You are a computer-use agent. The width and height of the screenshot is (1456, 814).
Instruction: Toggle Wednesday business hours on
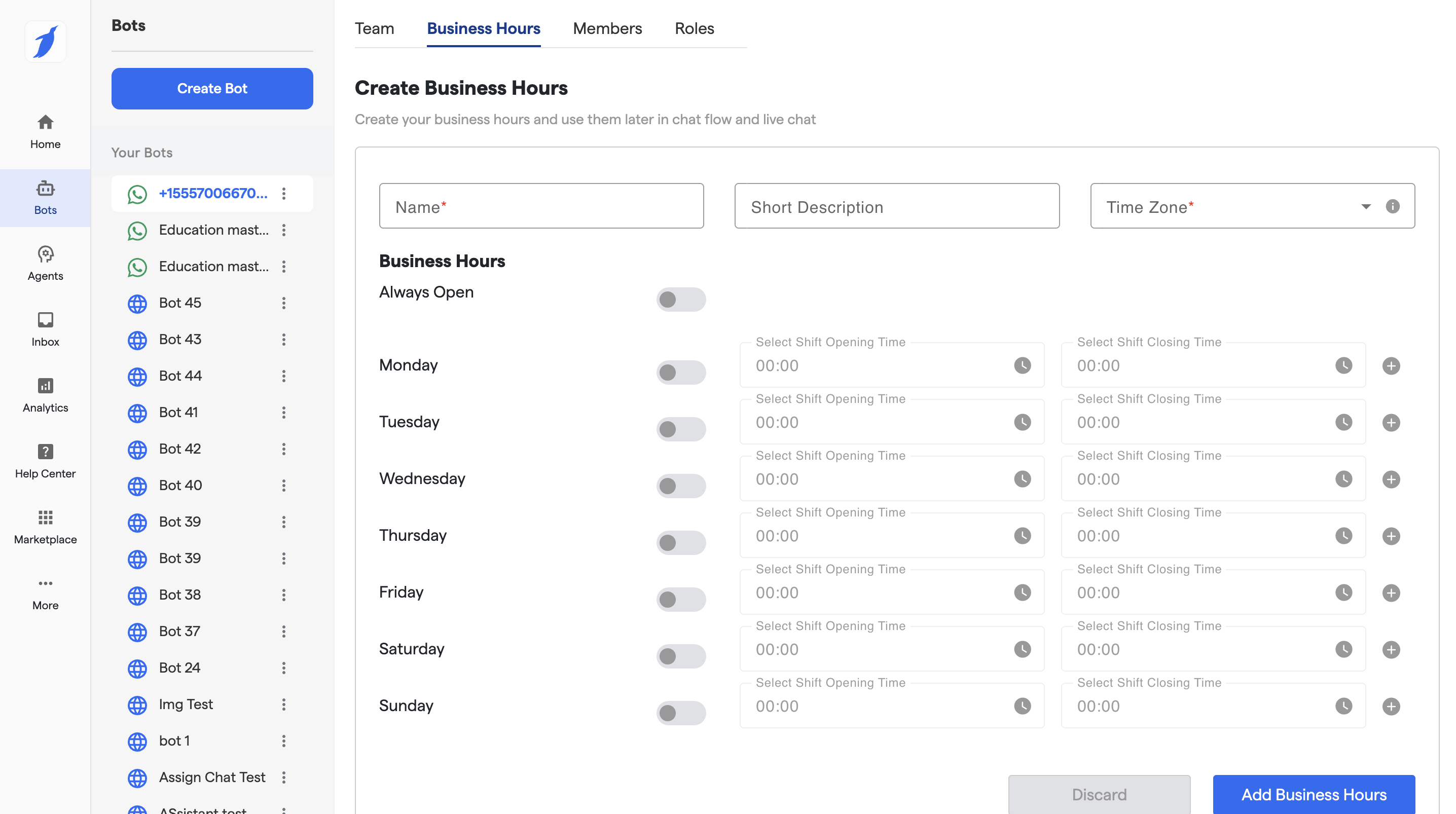[x=680, y=486]
